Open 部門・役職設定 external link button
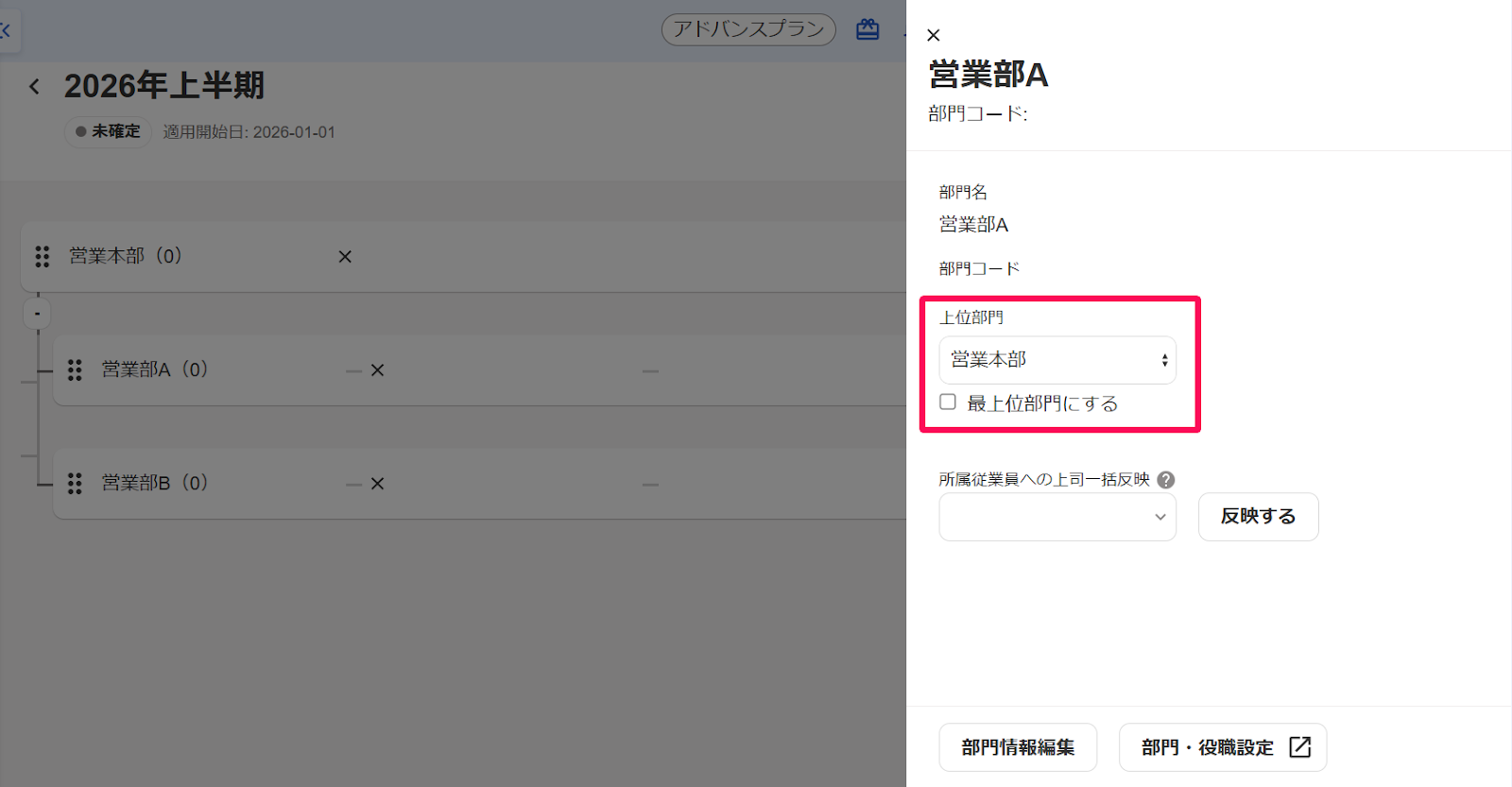This screenshot has width=1512, height=787. [1223, 747]
